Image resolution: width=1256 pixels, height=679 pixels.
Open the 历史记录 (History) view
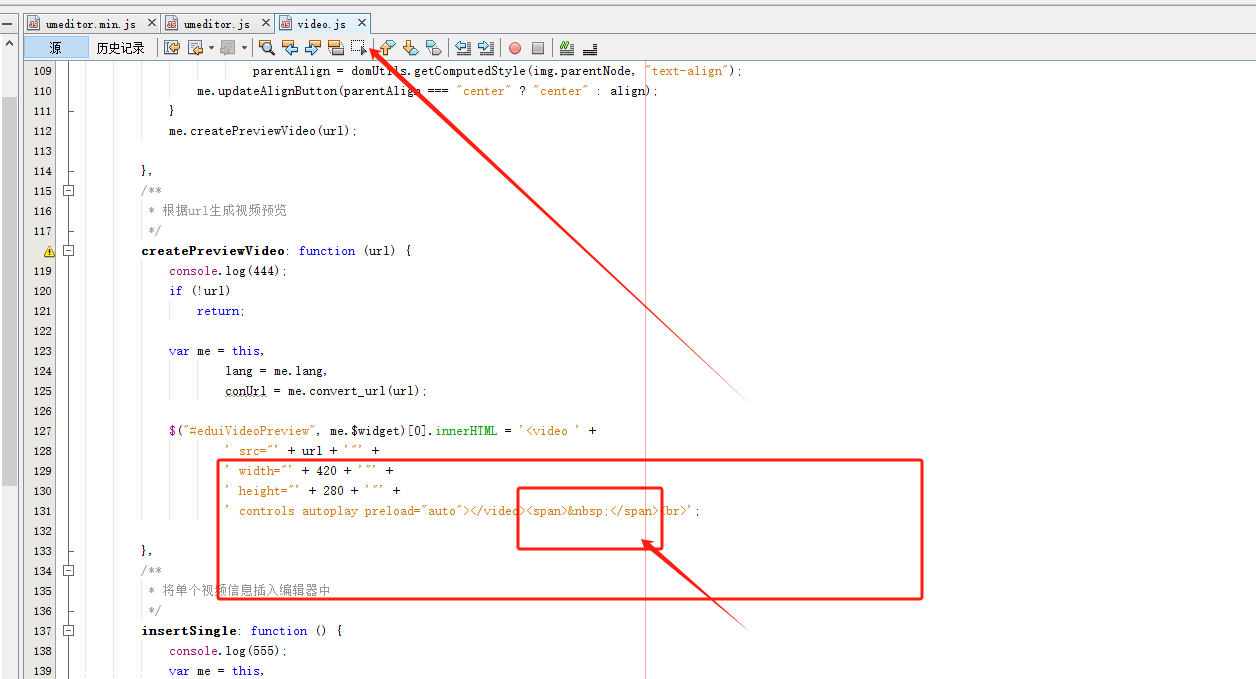click(x=120, y=48)
